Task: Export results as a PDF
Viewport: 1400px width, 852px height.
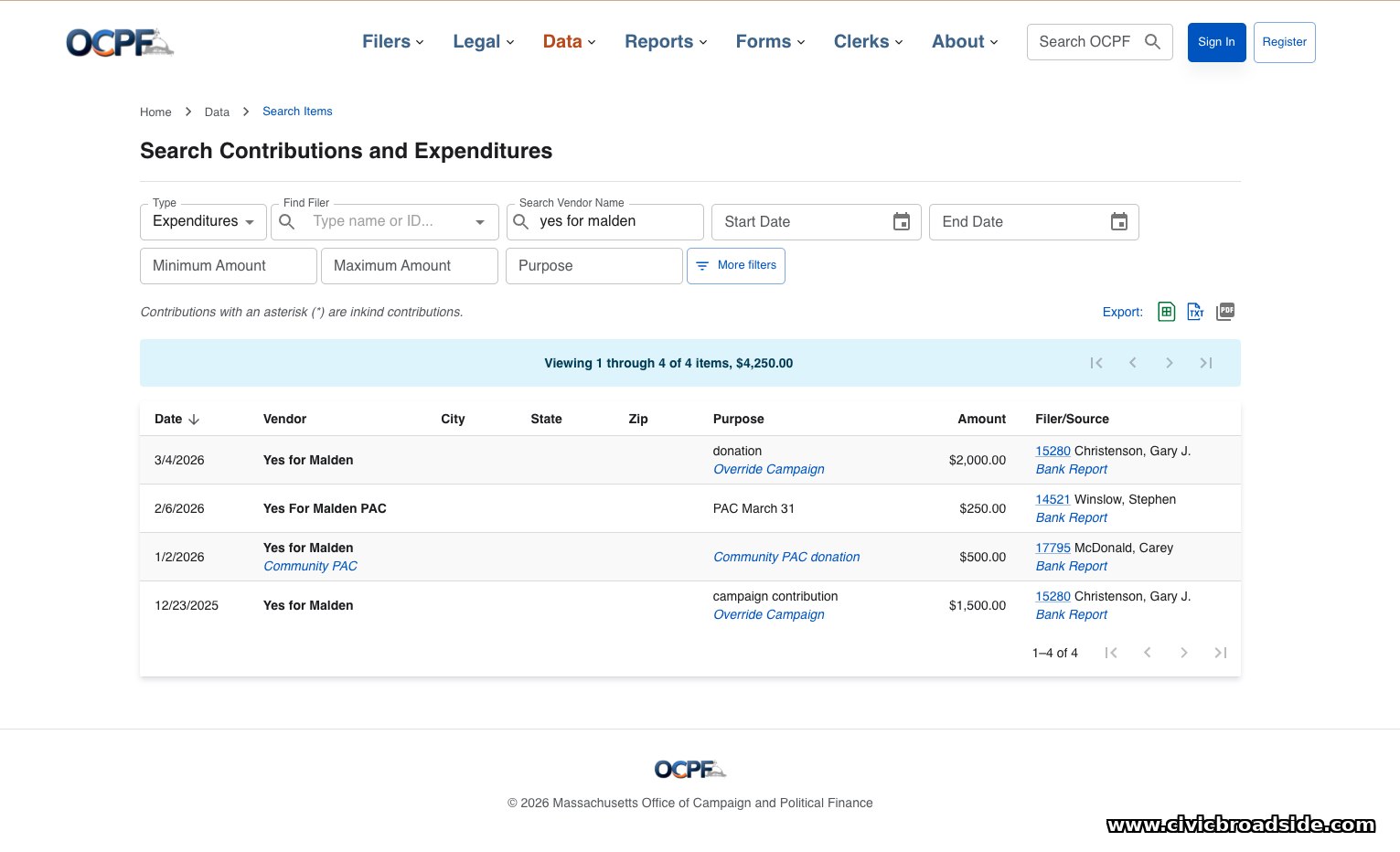Action: (1225, 312)
